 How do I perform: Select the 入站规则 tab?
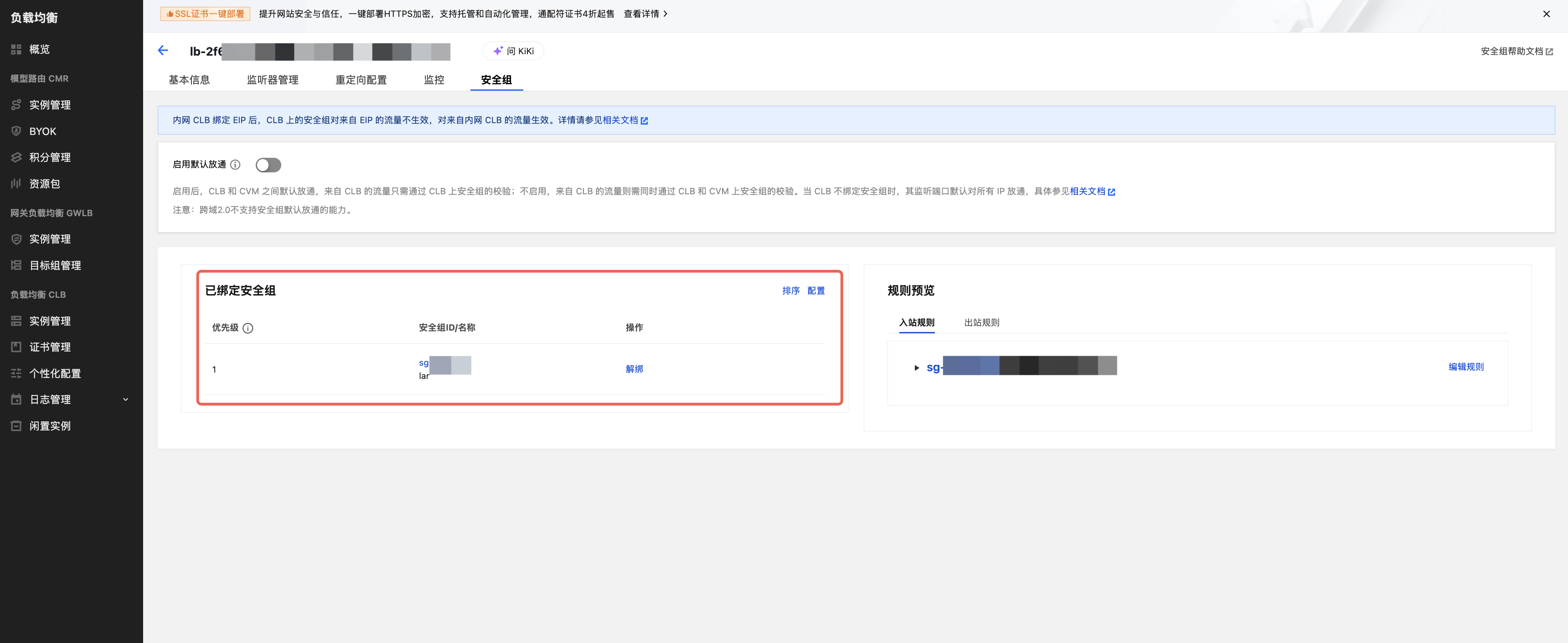[x=917, y=323]
